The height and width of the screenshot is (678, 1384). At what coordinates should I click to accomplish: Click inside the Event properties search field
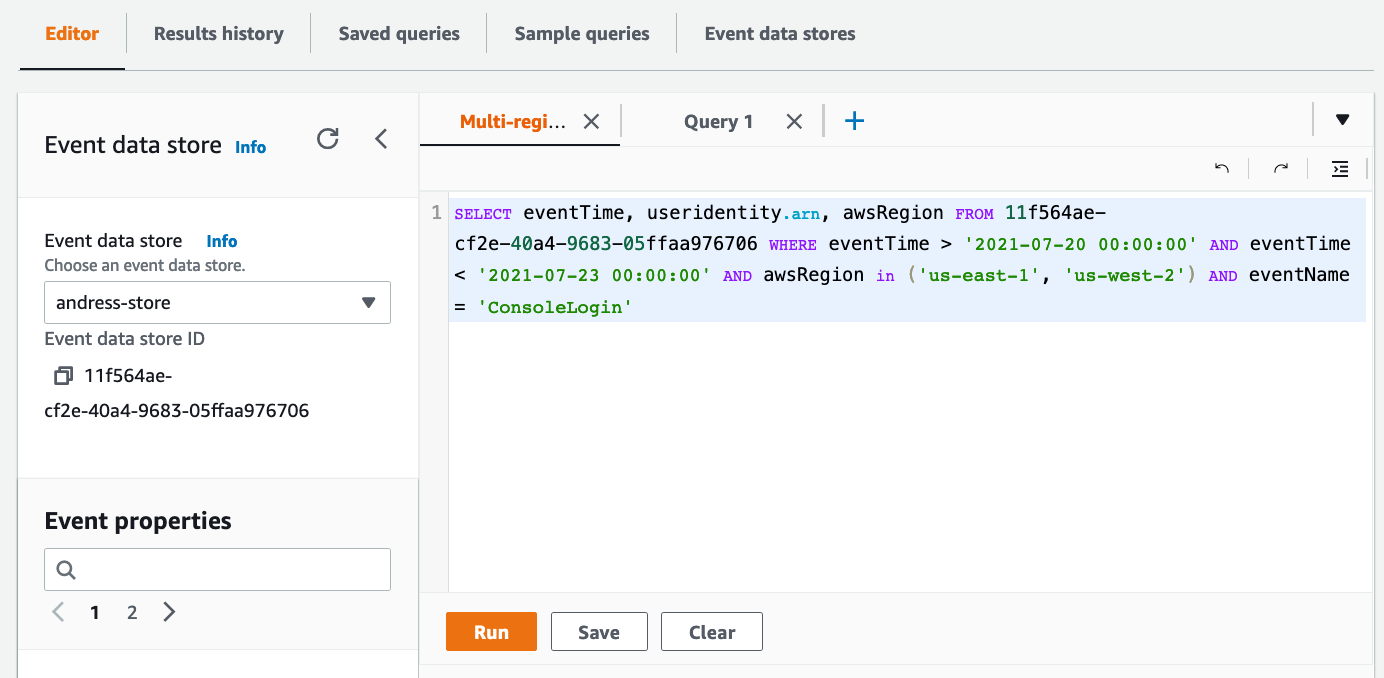(217, 569)
